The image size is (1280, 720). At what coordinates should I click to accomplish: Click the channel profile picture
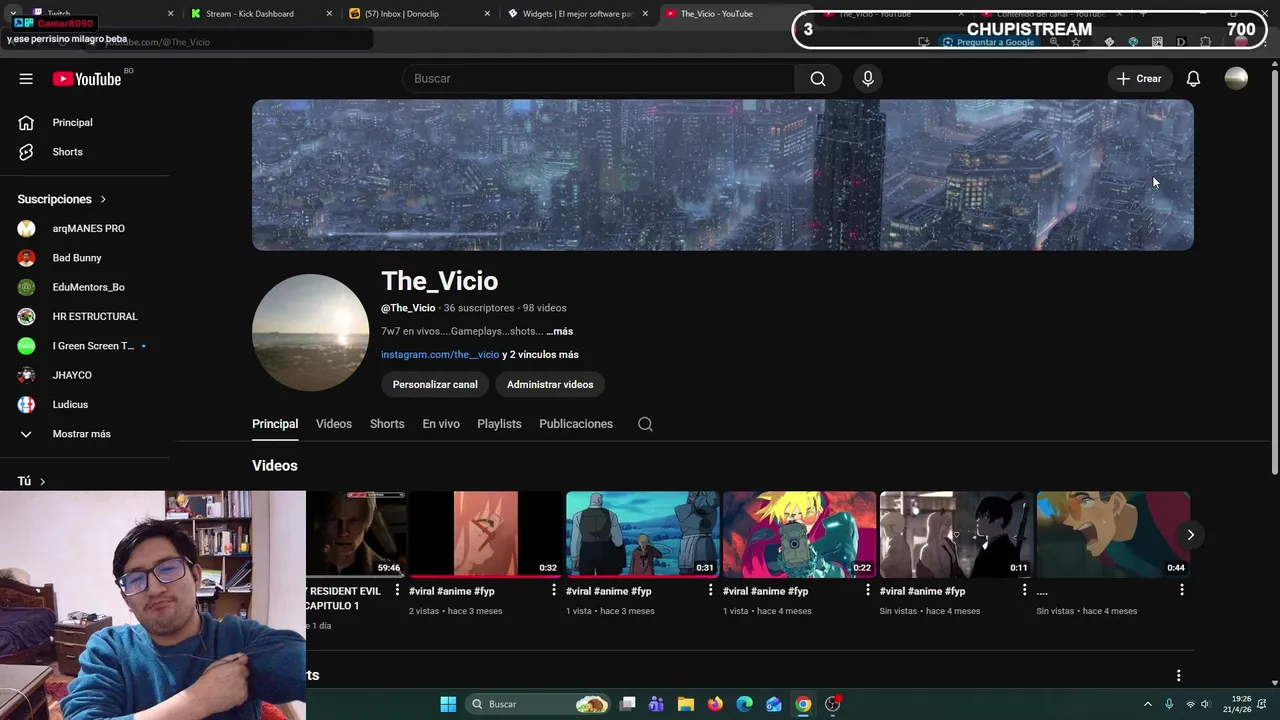310,333
